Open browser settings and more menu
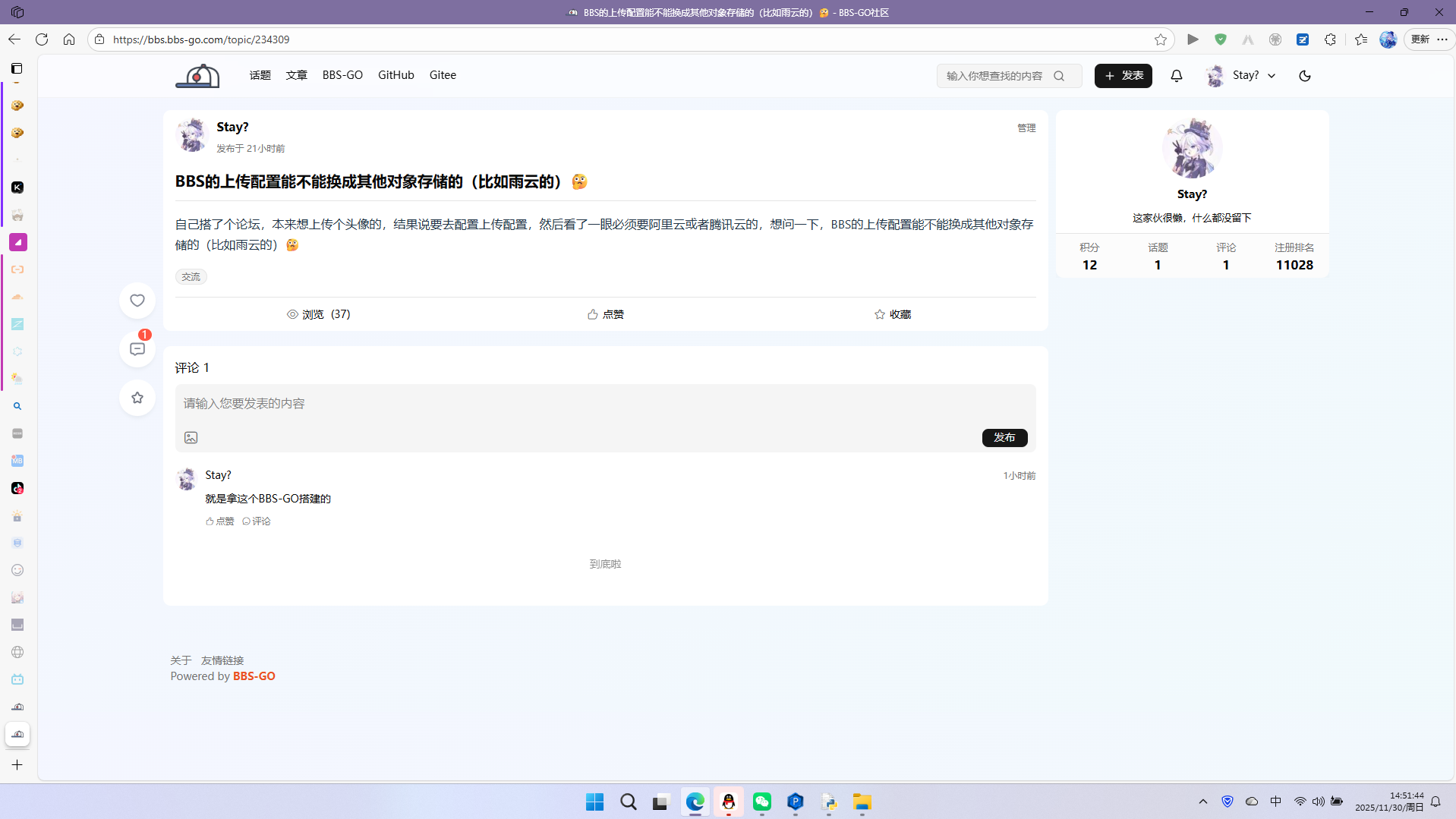The height and width of the screenshot is (819, 1456). click(x=1442, y=39)
